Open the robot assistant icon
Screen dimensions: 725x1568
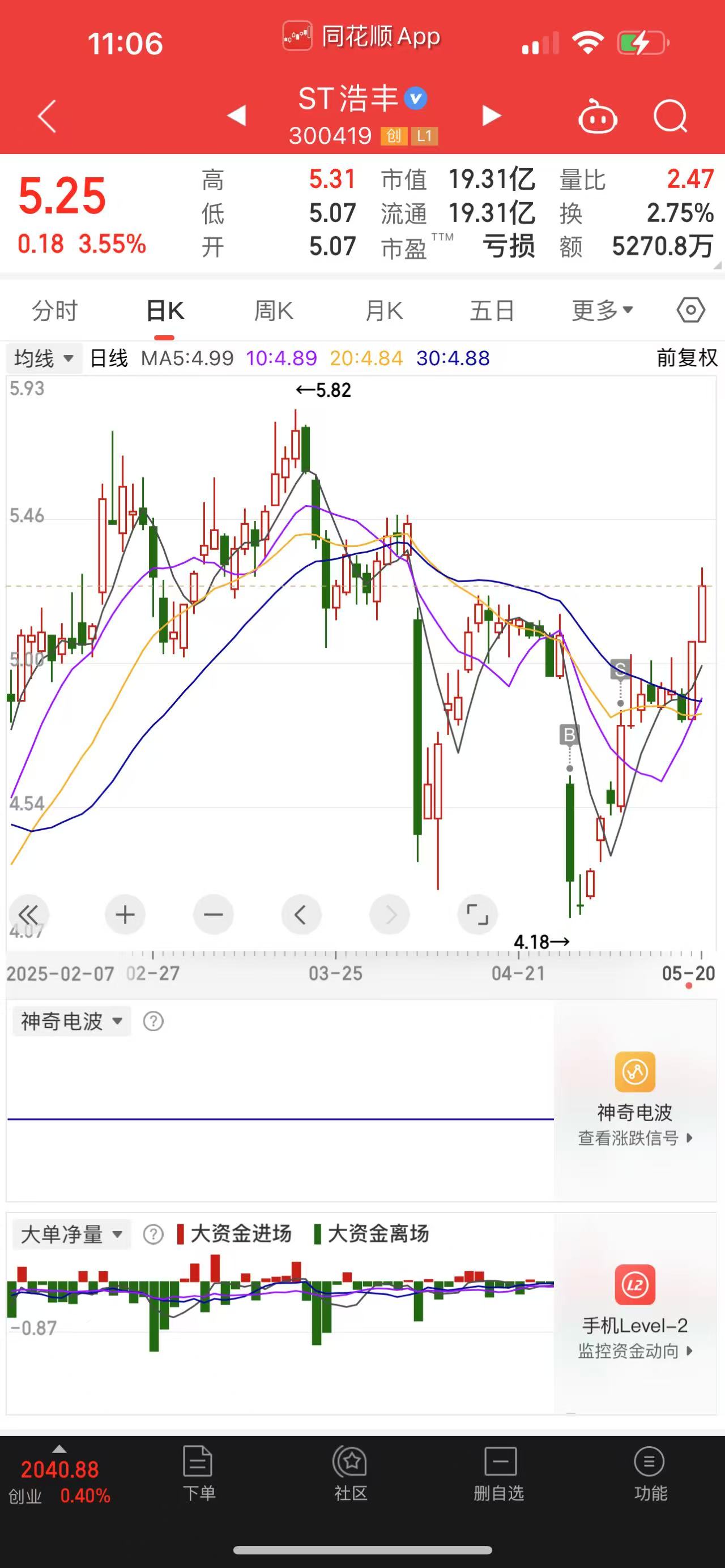[597, 116]
